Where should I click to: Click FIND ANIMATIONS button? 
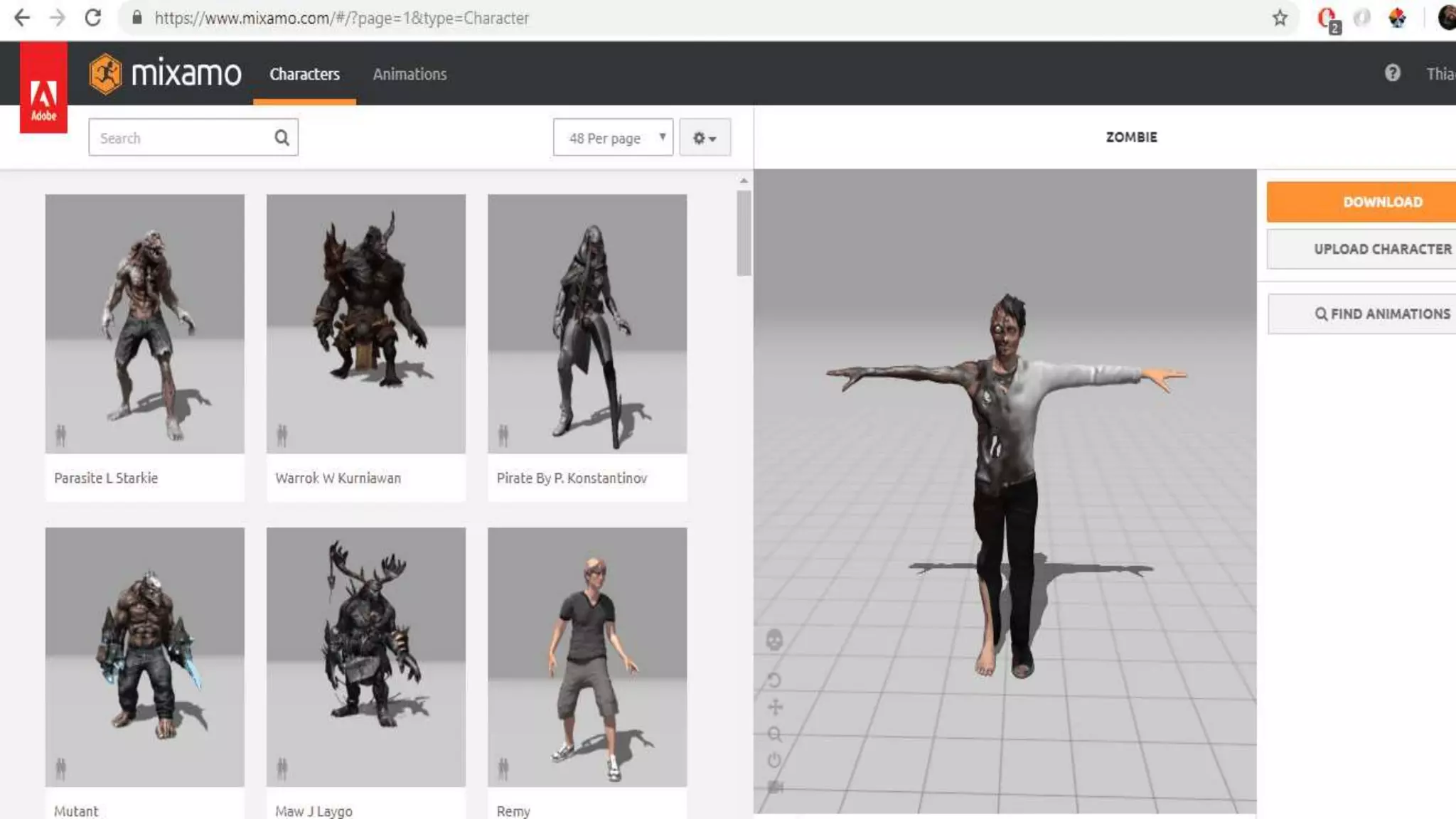tap(1381, 314)
